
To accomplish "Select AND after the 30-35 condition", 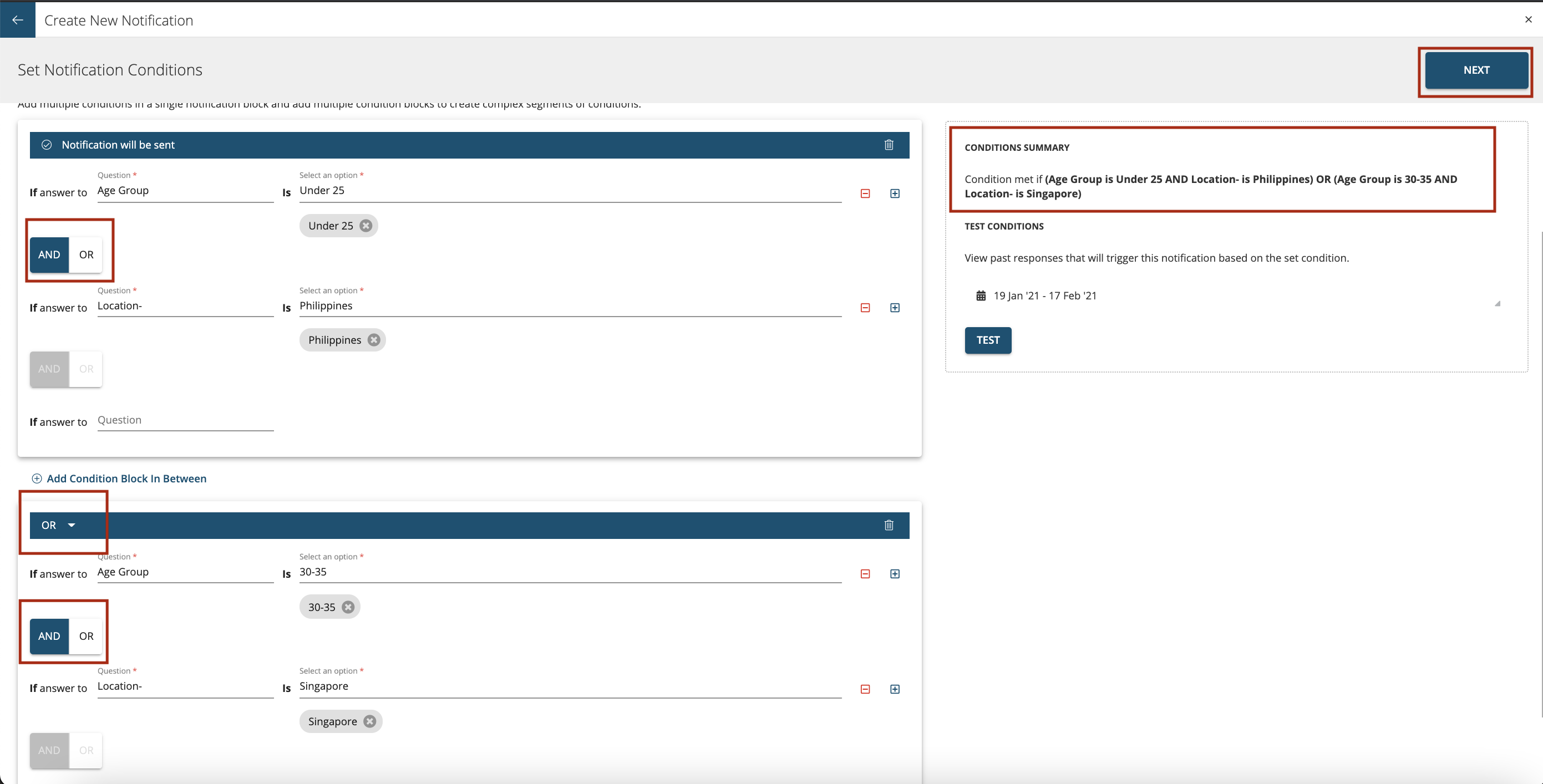I will [49, 637].
